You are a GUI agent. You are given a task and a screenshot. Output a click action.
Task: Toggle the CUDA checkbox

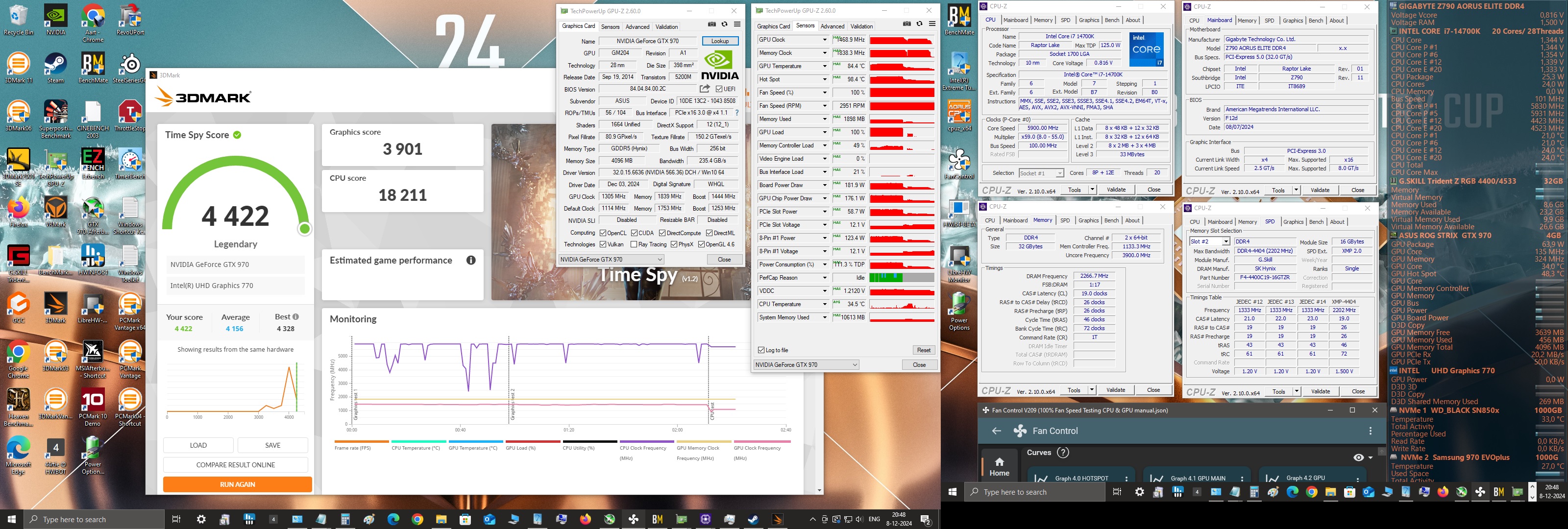tap(634, 233)
